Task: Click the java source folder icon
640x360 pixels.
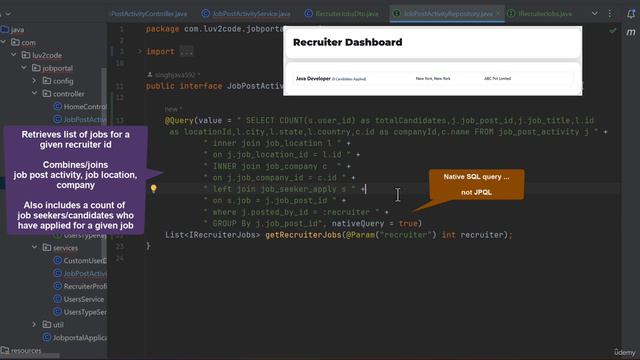Action: pyautogui.click(x=5, y=29)
